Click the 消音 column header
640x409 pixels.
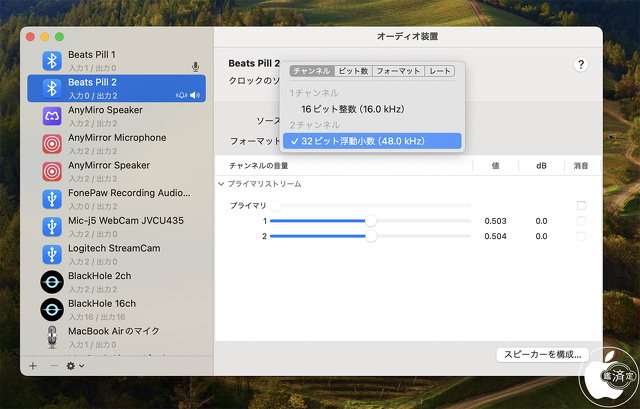point(581,165)
